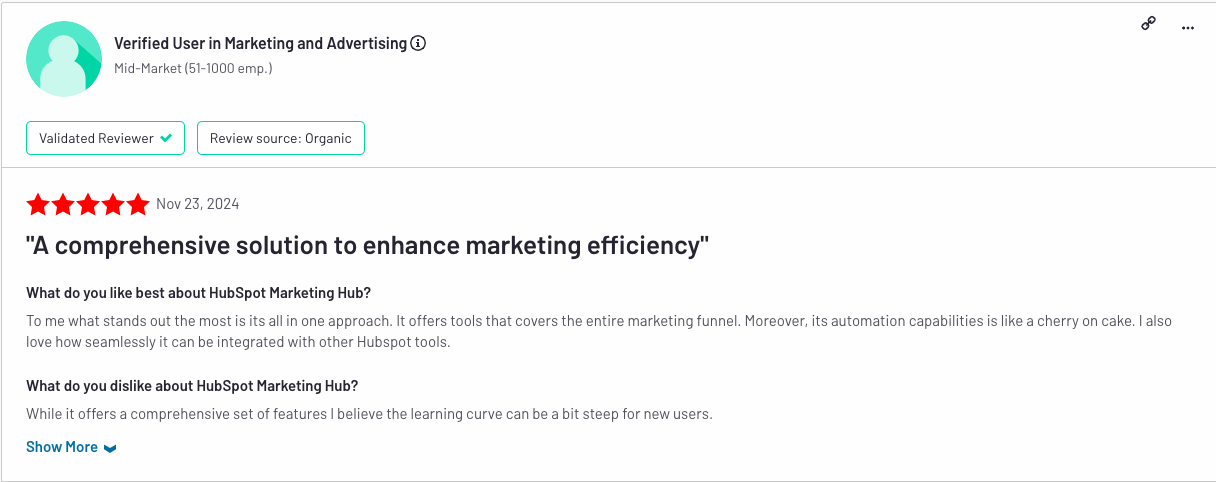Copy review link via chain icon
1216x482 pixels.
[1149, 25]
